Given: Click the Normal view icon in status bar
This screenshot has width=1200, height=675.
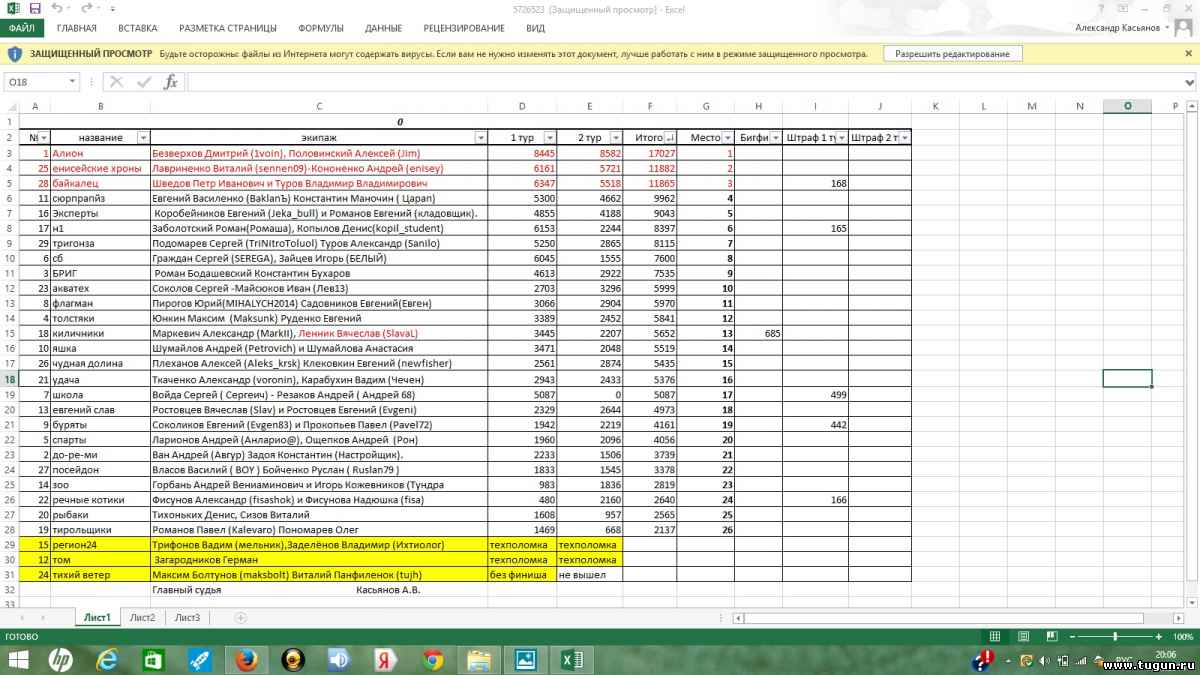Looking at the screenshot, I should pyautogui.click(x=995, y=636).
